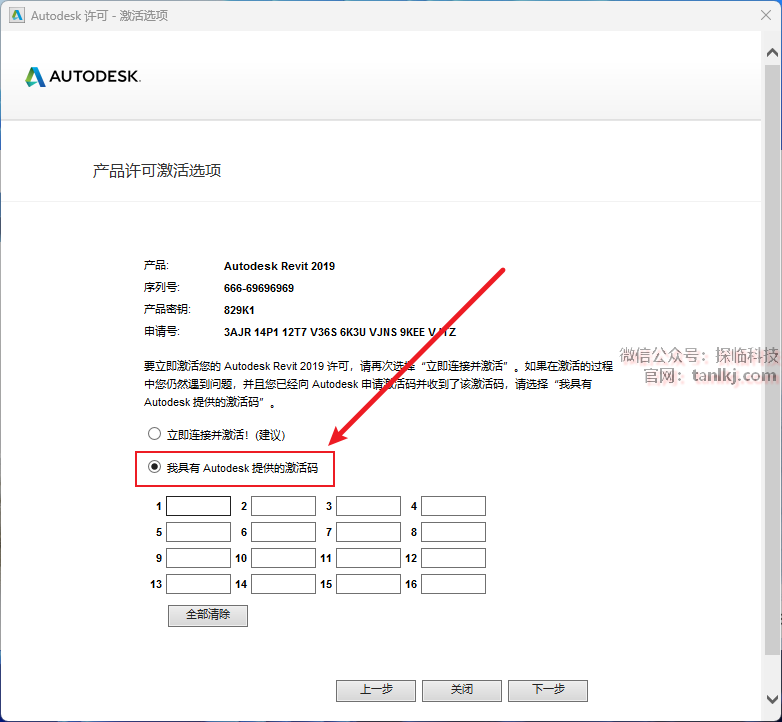Click the serial number 666-69696969
Viewport: 782px width, 722px height.
[x=259, y=288]
